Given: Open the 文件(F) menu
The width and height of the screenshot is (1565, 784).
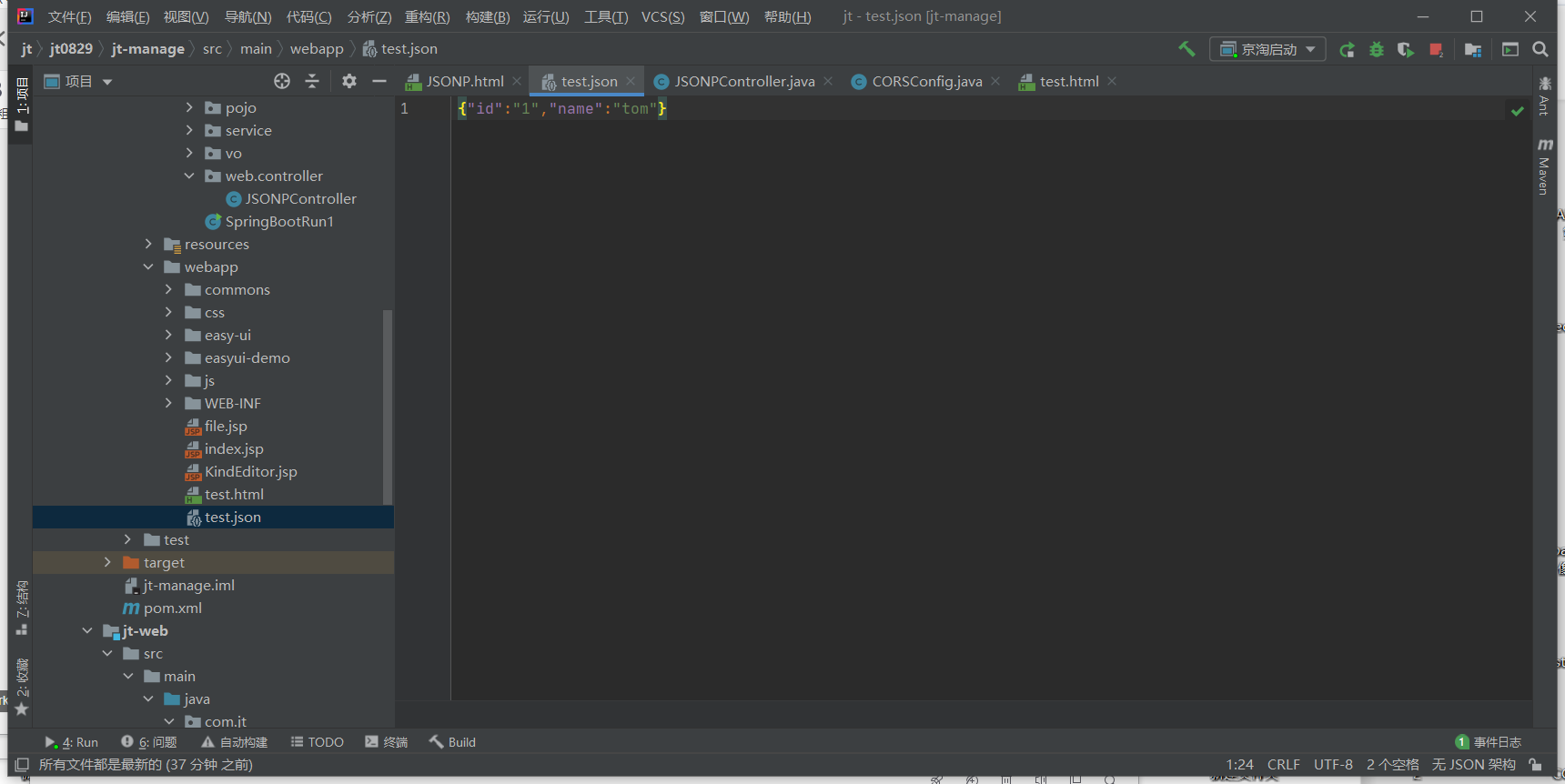Looking at the screenshot, I should [x=69, y=17].
